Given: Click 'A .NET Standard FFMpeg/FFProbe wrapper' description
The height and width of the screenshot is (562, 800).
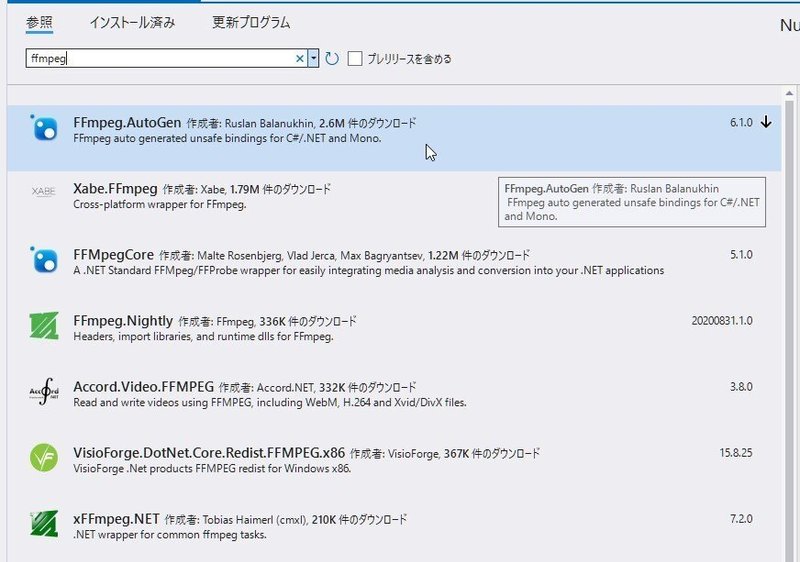Looking at the screenshot, I should 368,270.
